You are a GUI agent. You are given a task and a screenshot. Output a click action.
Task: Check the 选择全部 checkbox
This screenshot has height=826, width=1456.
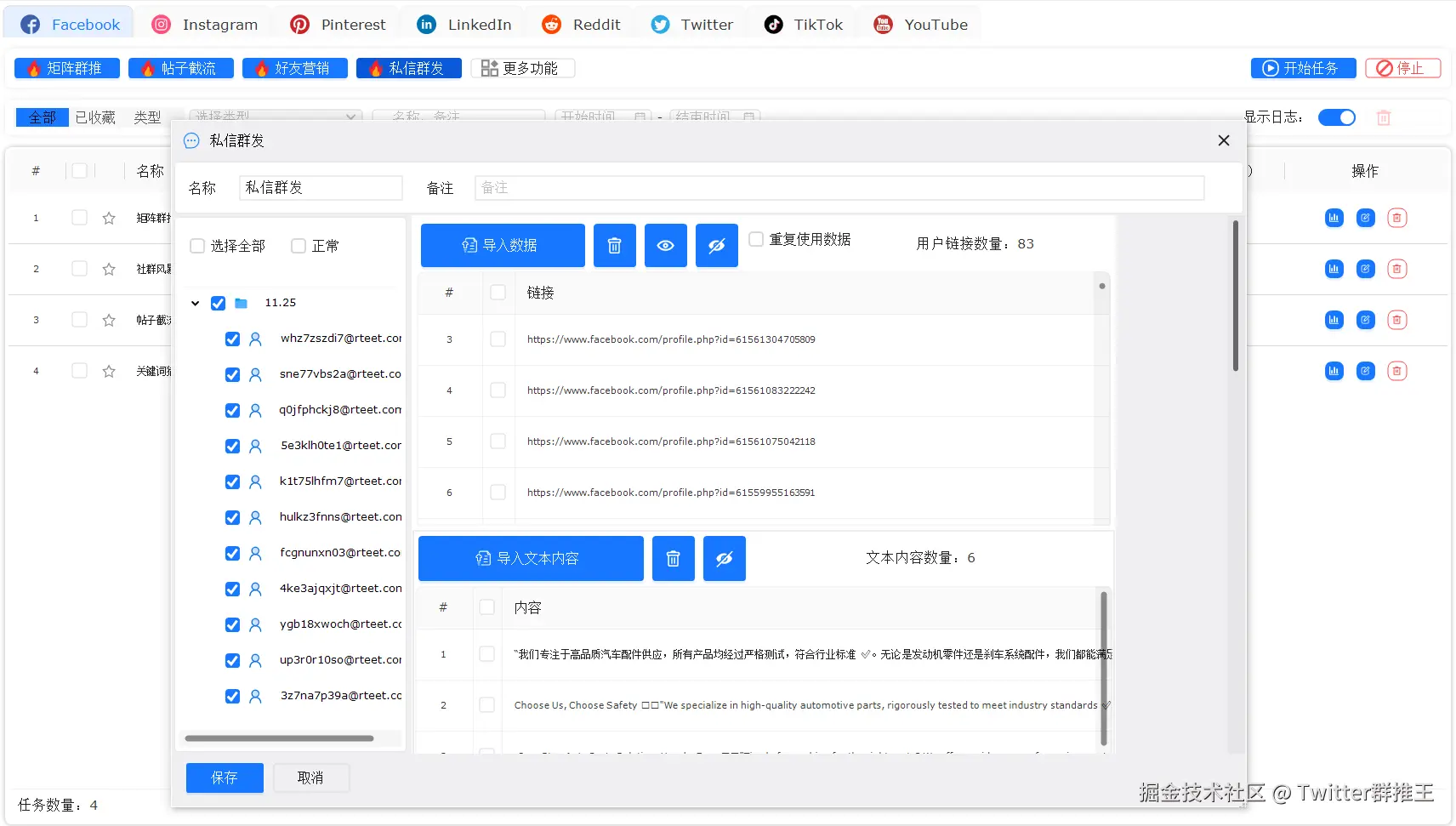[x=196, y=246]
